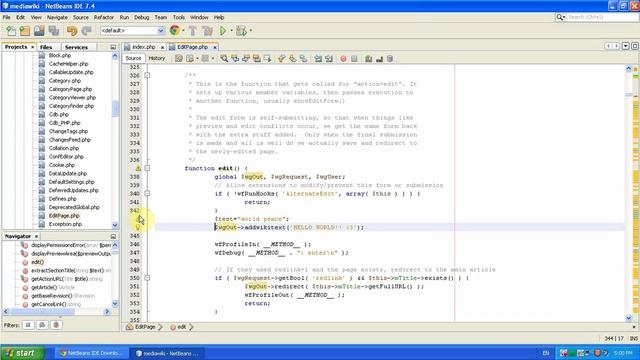Image resolution: width=640 pixels, height=360 pixels.
Task: Switch to the Files panel tab
Action: (x=46, y=47)
